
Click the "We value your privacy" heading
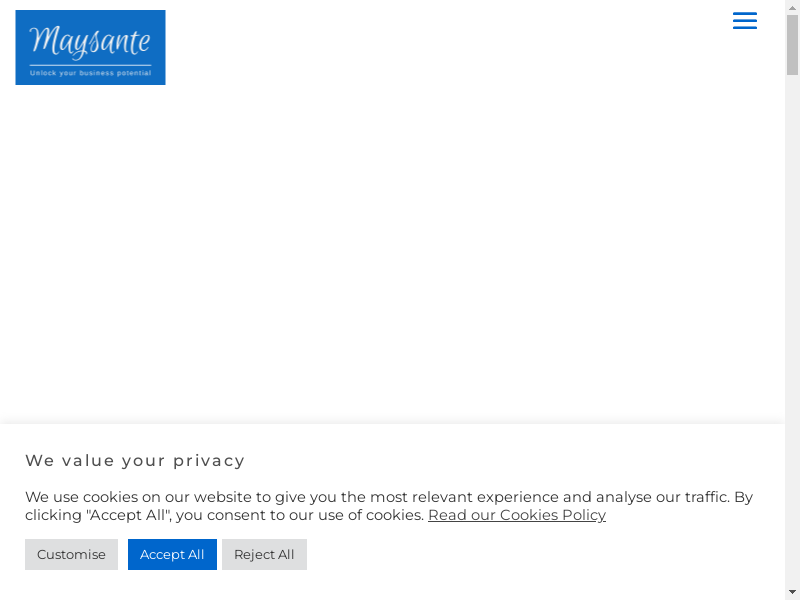point(135,460)
